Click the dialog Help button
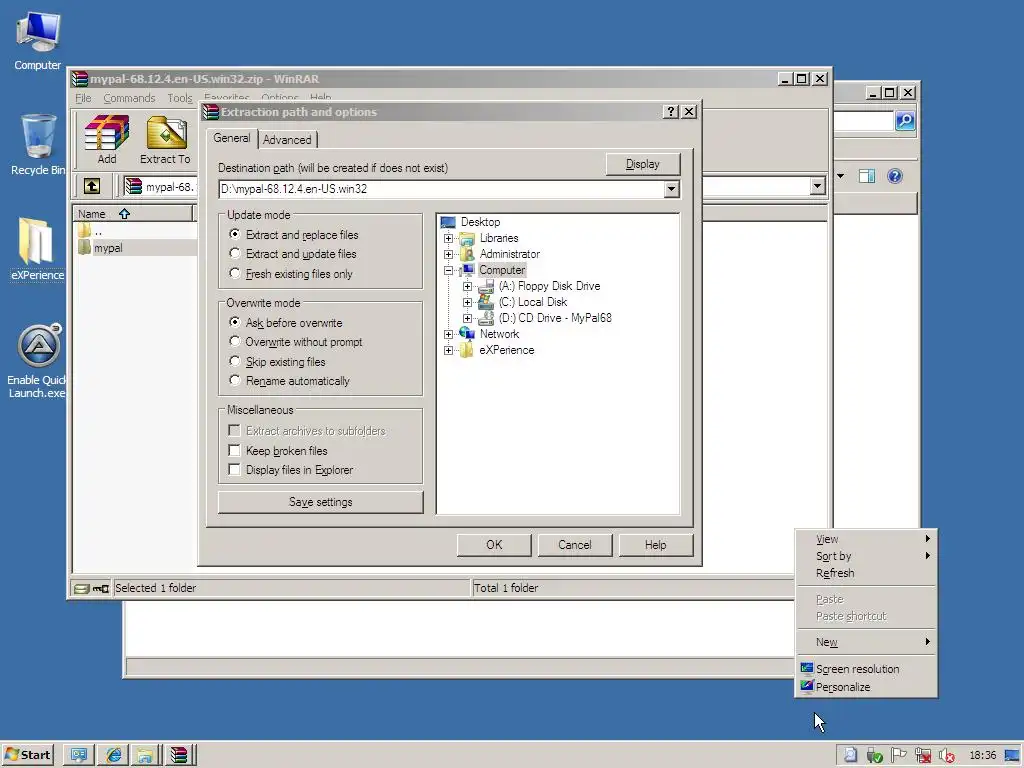This screenshot has width=1024, height=768. 656,545
